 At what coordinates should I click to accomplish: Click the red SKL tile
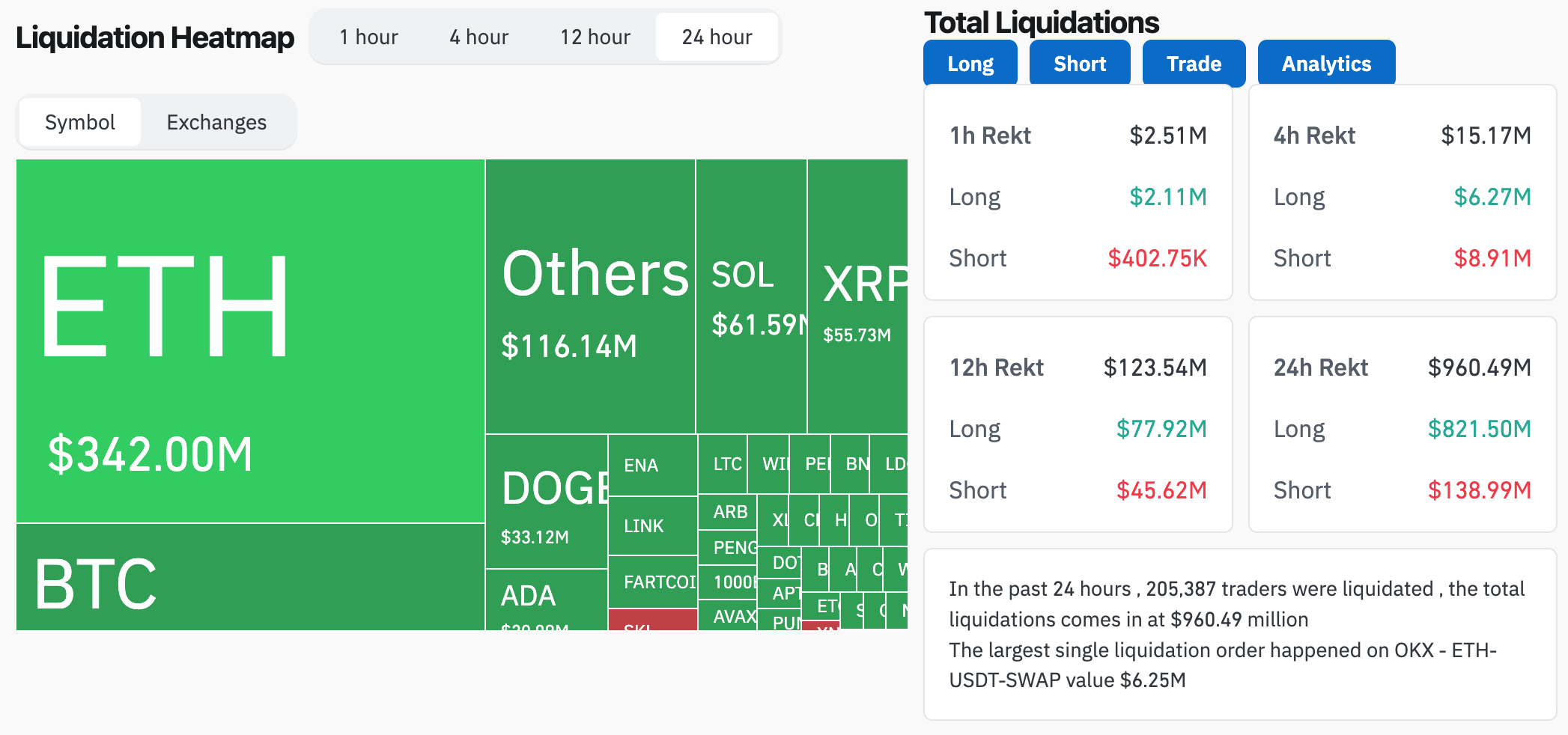click(652, 620)
